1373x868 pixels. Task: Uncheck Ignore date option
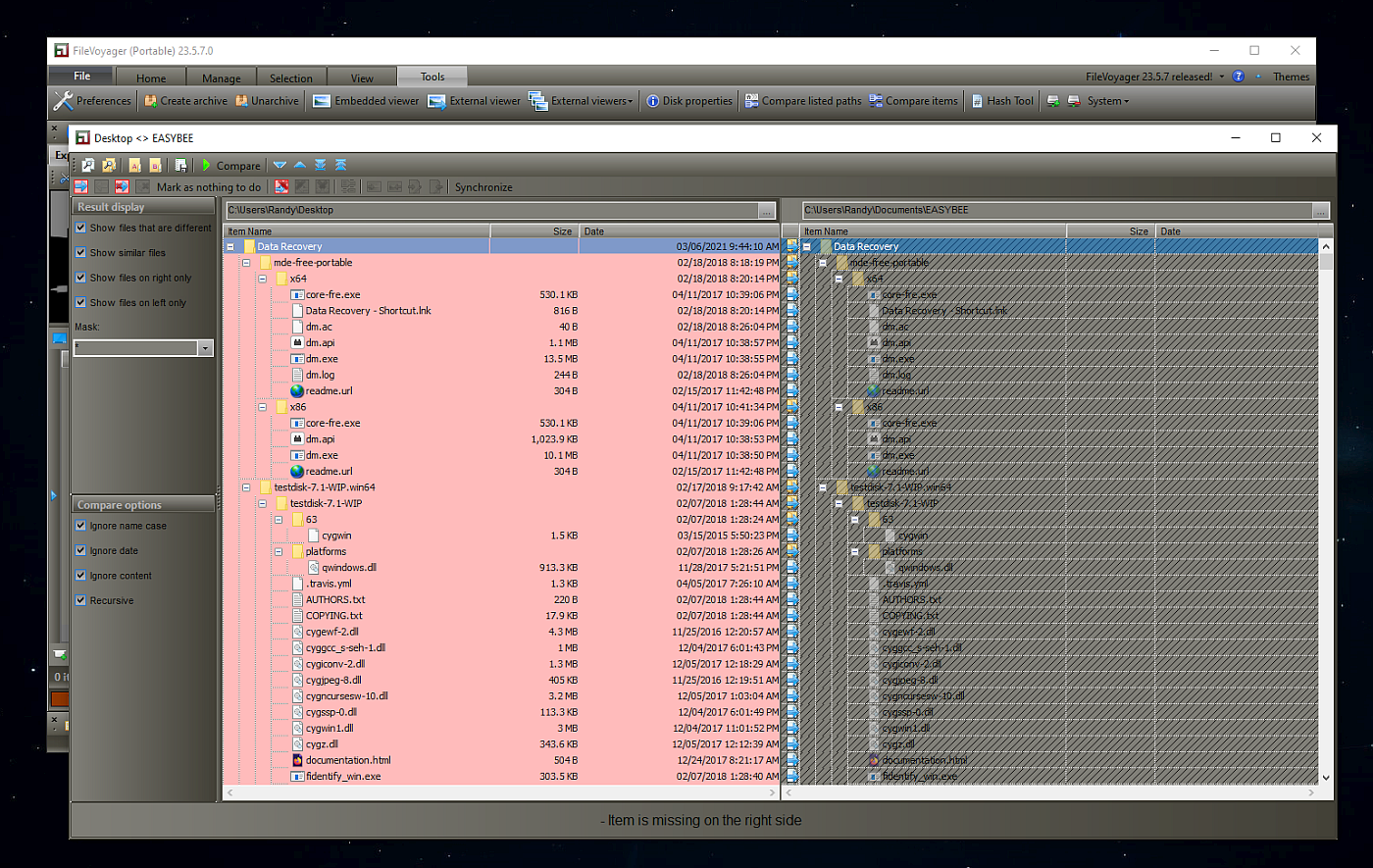coord(80,550)
